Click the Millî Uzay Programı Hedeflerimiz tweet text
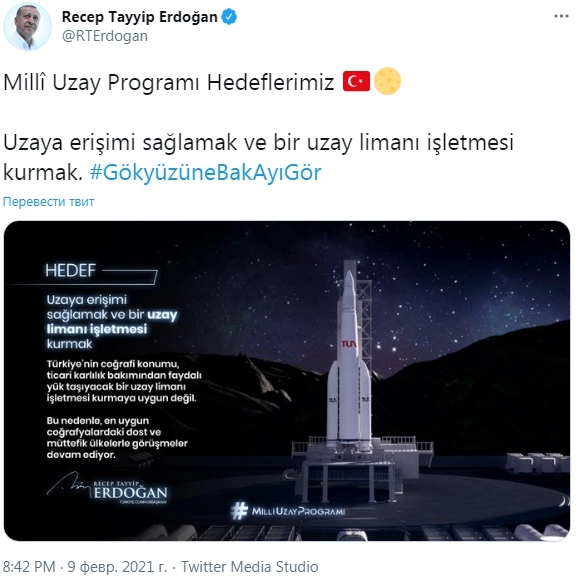The image size is (585, 581). click(169, 82)
